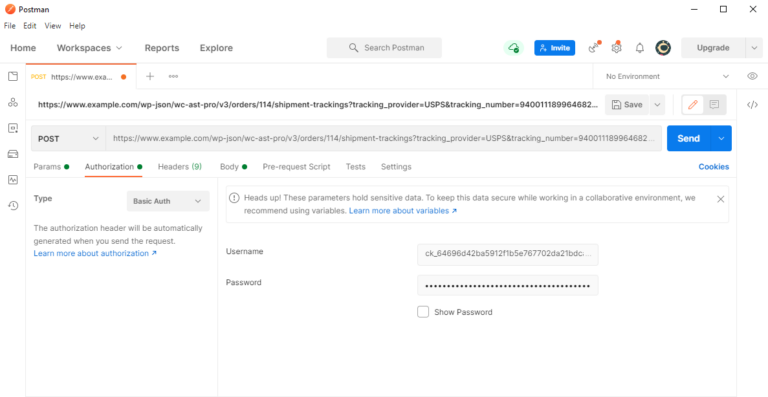Open the capture requests satellite icon

click(x=594, y=48)
